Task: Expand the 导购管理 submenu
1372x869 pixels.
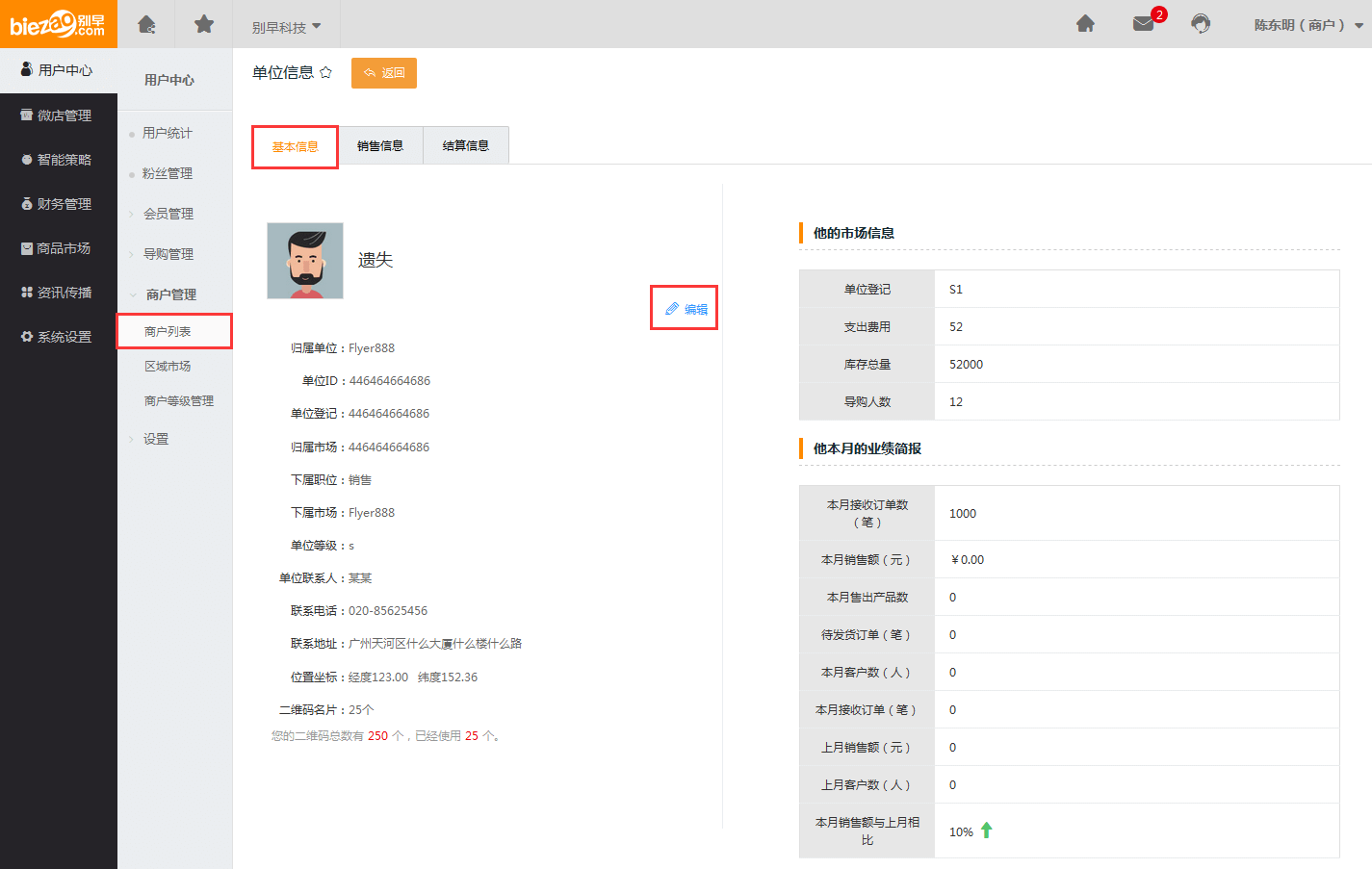Action: pyautogui.click(x=168, y=254)
